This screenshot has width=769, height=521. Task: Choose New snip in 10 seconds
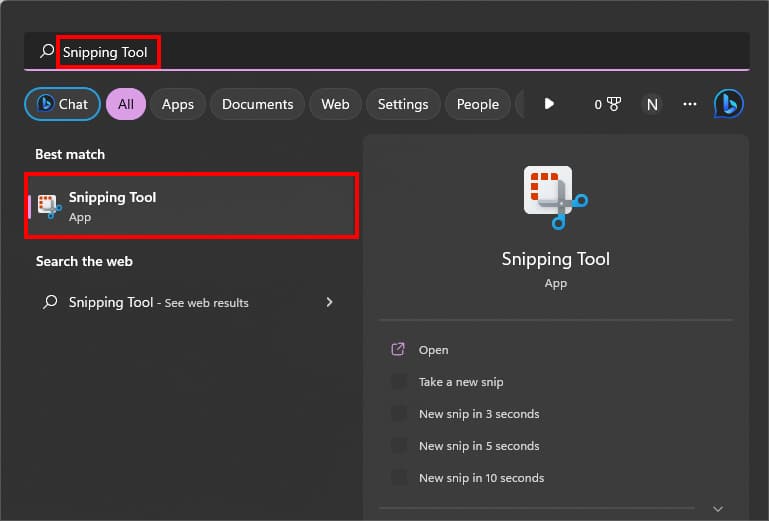[x=482, y=478]
